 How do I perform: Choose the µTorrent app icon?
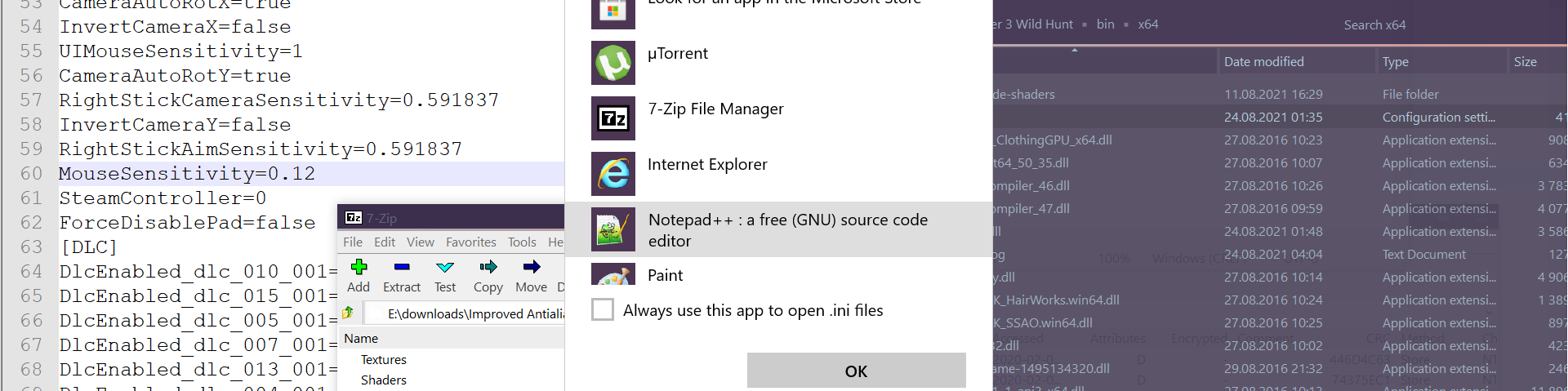[613, 63]
